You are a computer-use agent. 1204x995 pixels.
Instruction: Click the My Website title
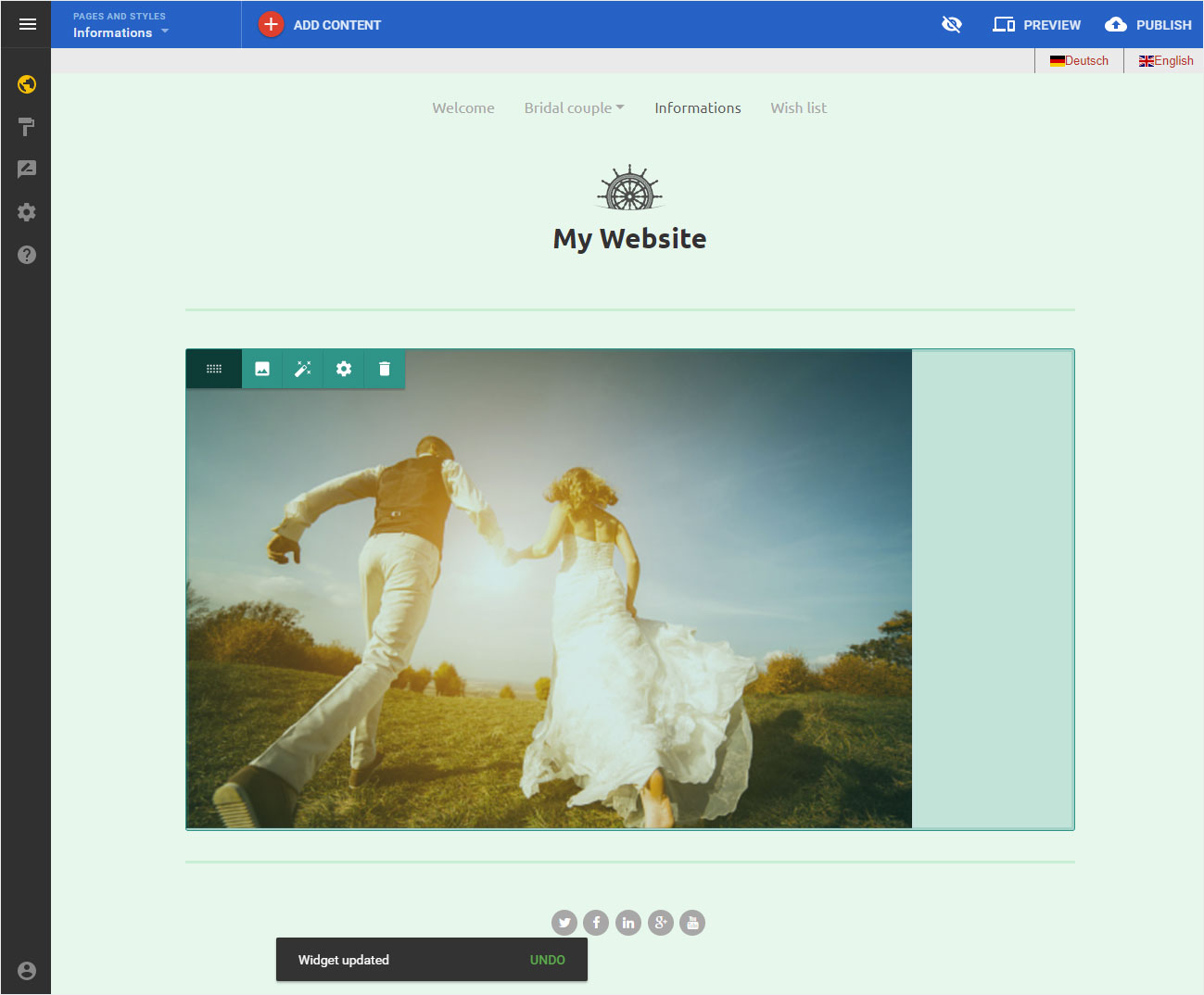[630, 239]
